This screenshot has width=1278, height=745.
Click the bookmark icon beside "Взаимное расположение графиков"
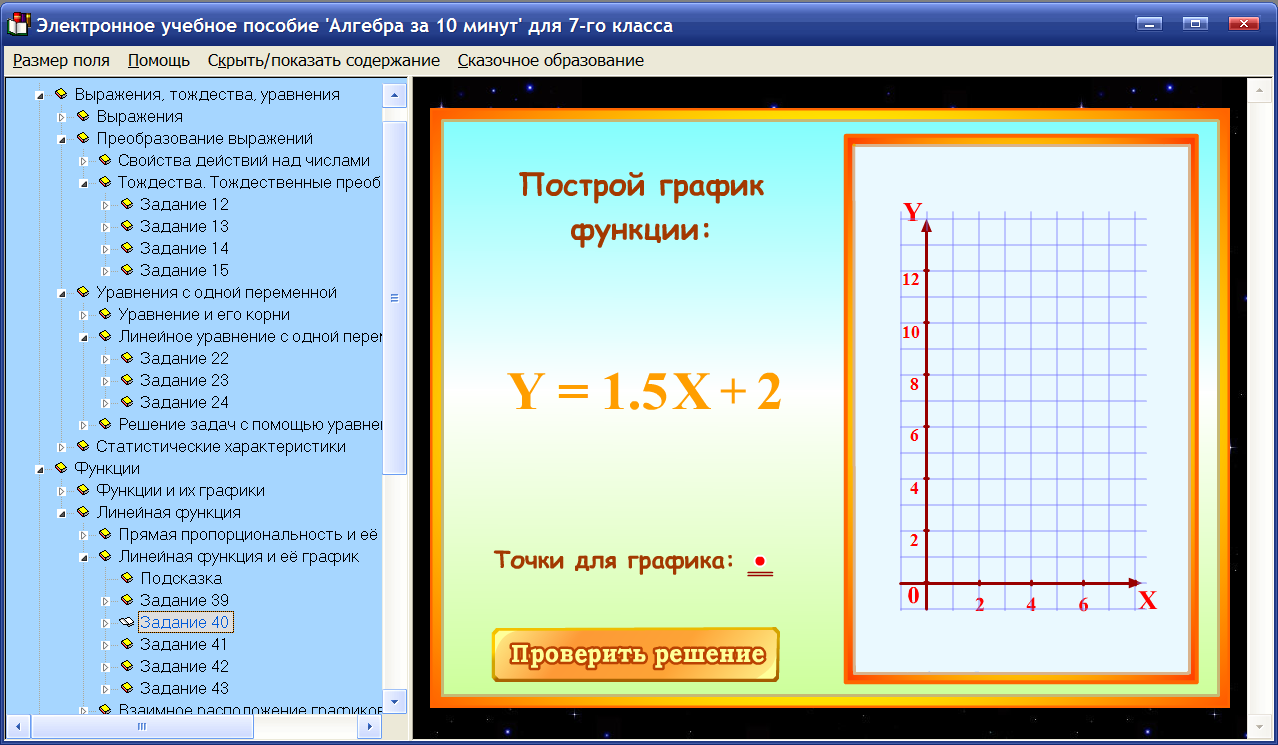106,710
